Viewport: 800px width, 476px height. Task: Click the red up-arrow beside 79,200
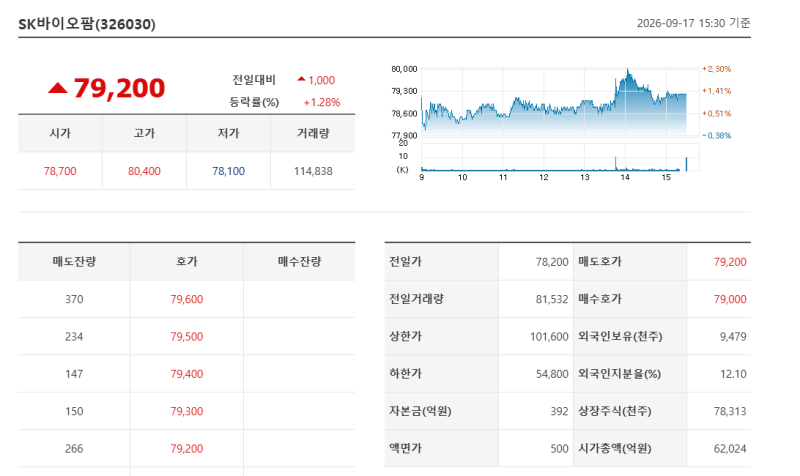[58, 88]
